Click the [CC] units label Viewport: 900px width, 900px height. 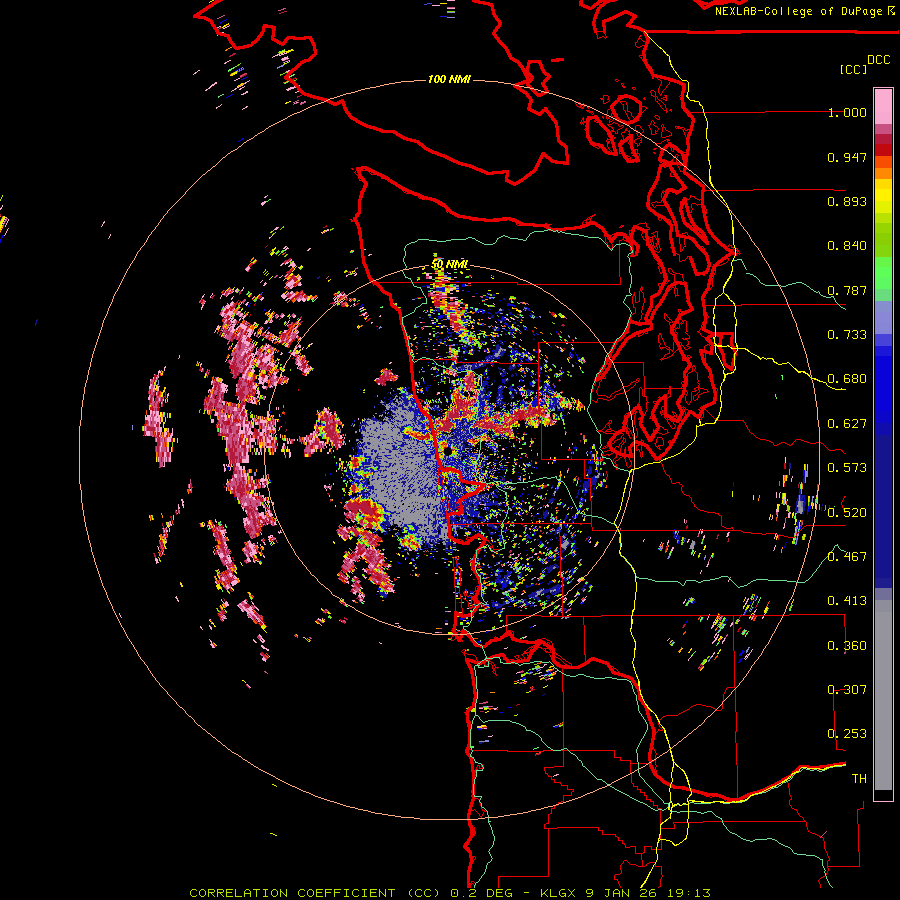[x=853, y=69]
